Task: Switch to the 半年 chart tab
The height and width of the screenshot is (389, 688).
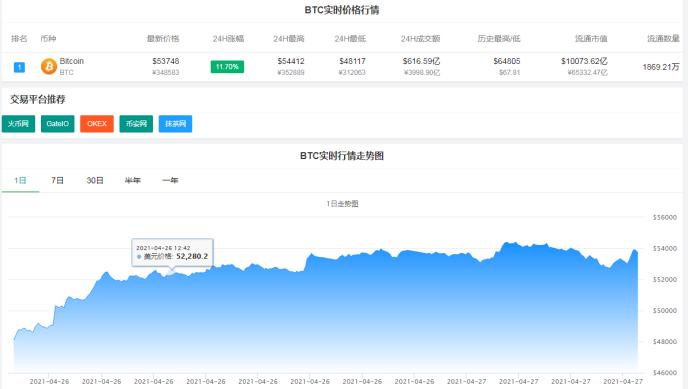Action: (x=133, y=180)
